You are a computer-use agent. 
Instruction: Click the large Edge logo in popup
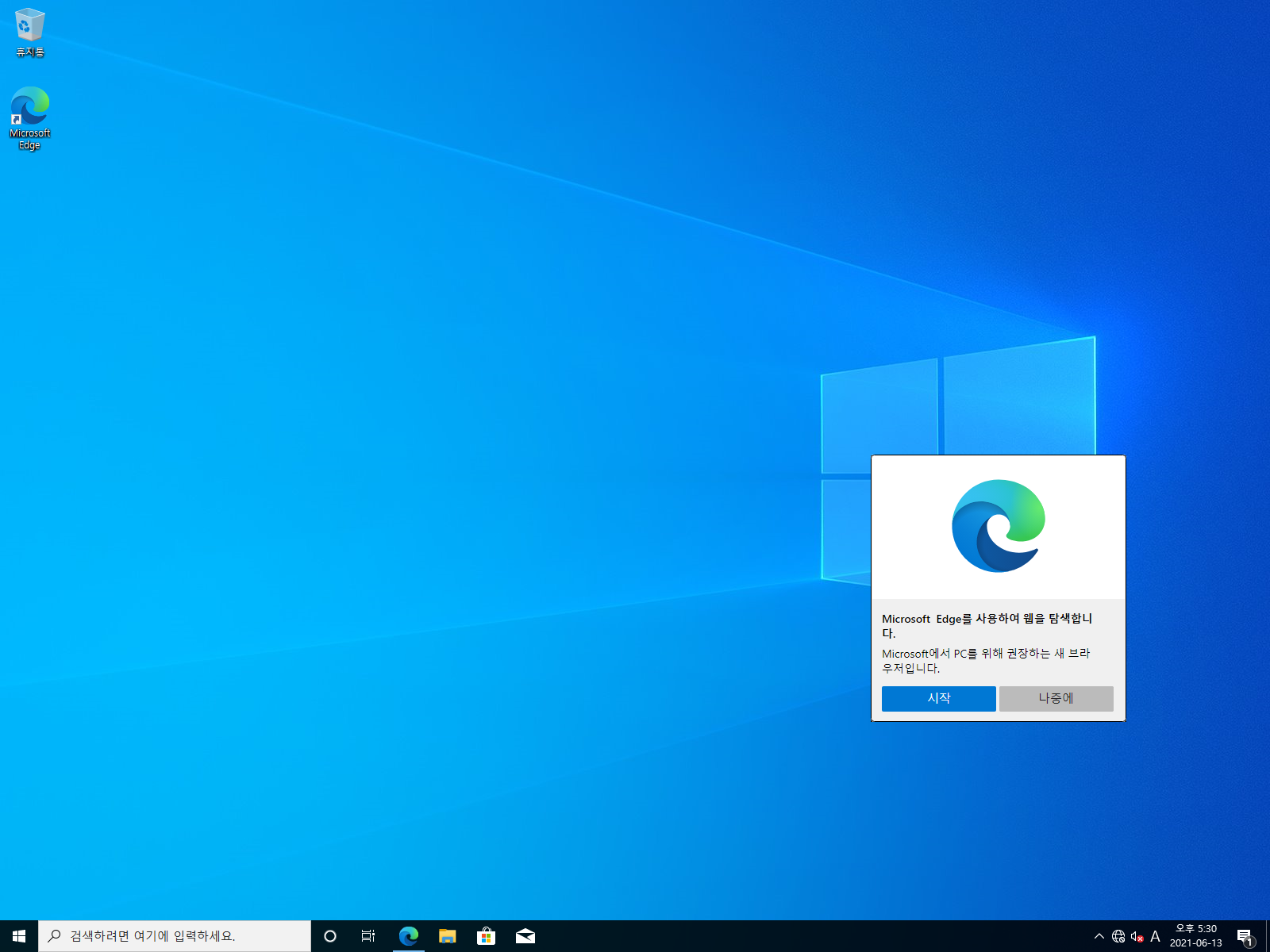click(x=999, y=526)
